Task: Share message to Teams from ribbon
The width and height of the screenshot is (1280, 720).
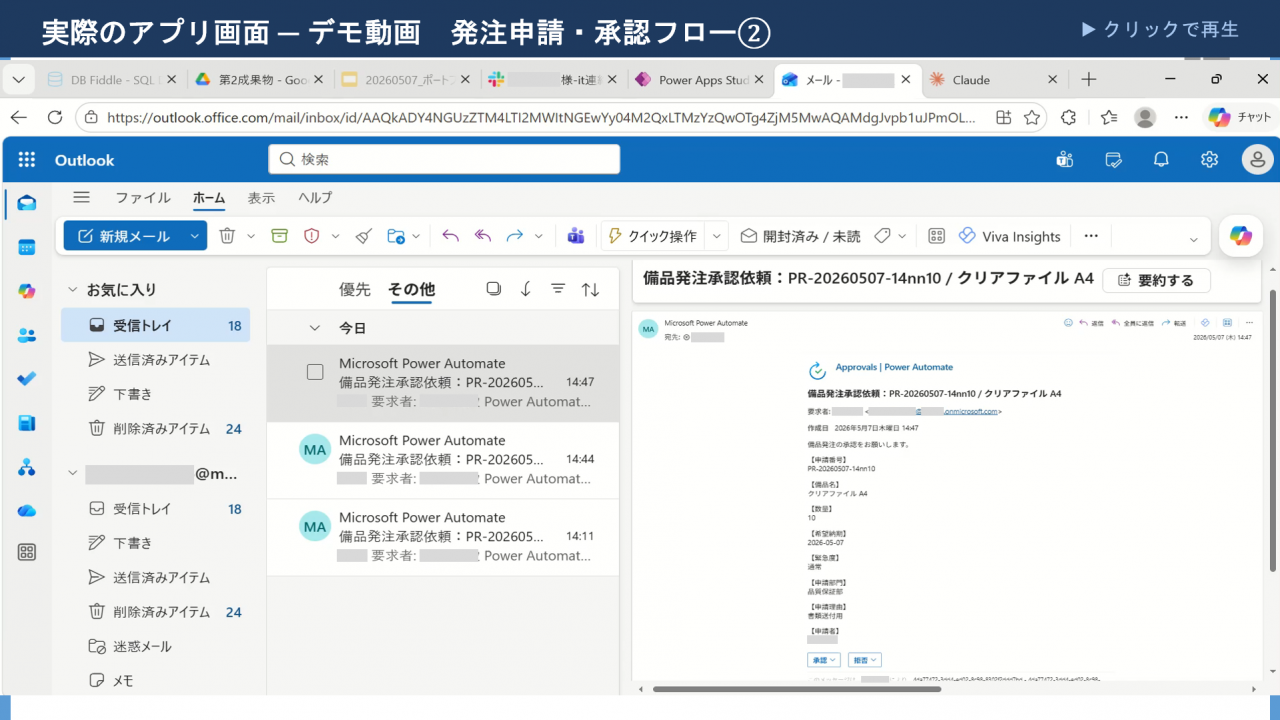Action: click(x=576, y=236)
